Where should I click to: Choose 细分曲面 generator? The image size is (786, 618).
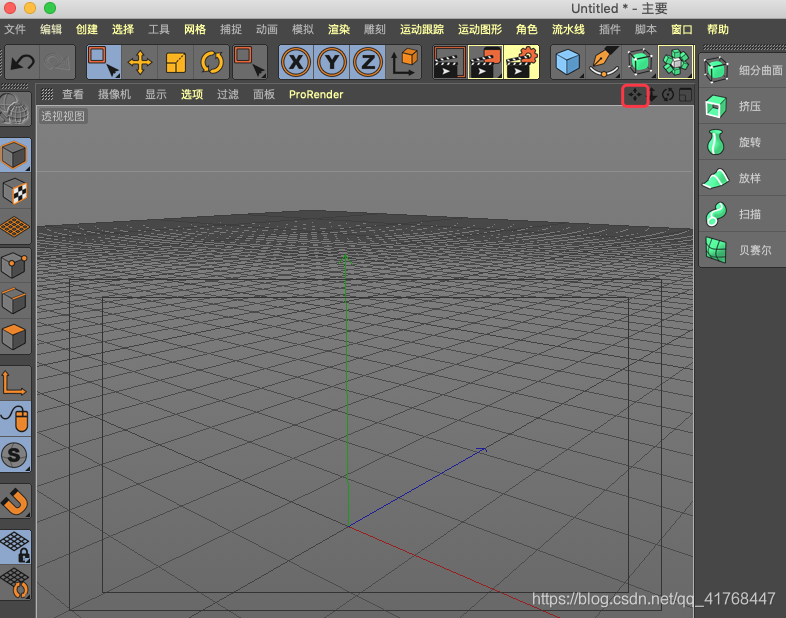point(743,70)
